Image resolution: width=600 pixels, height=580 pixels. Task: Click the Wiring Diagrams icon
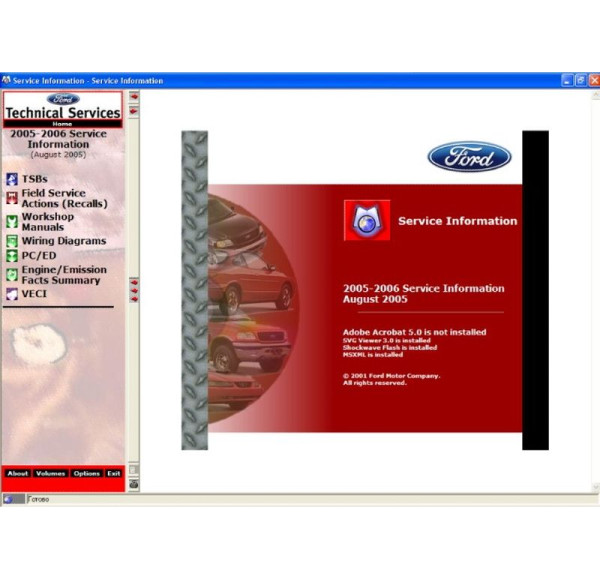12,241
